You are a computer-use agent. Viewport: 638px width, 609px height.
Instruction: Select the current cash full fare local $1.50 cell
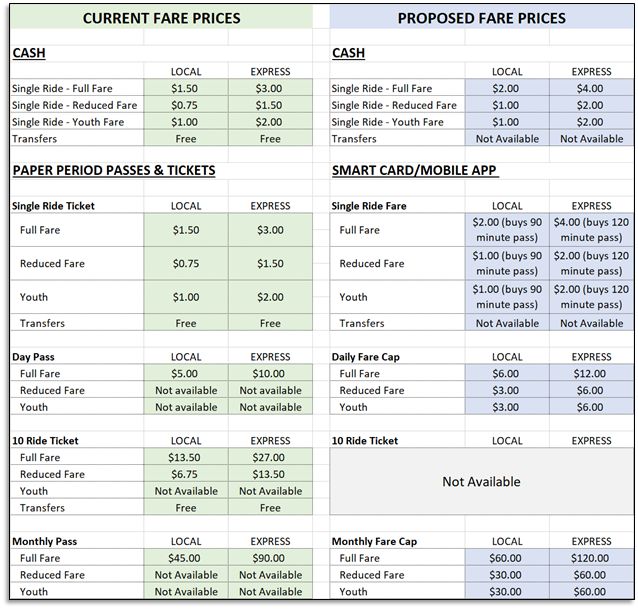[x=186, y=88]
